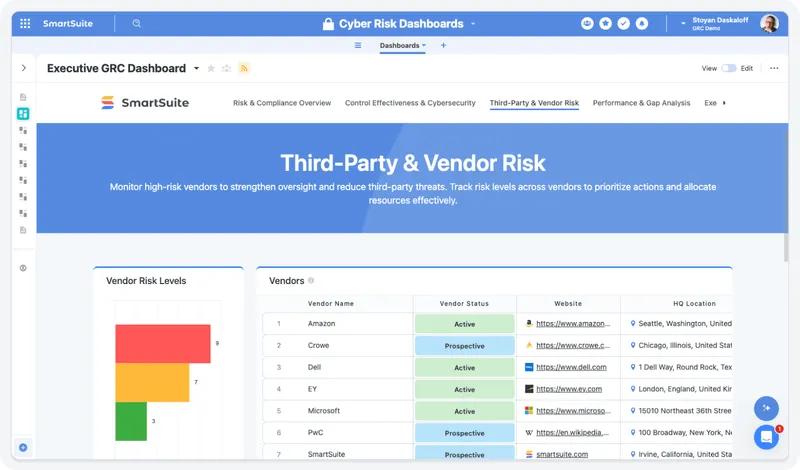This screenshot has width=800, height=470.
Task: Open the amazon.com website link
Action: (x=573, y=324)
